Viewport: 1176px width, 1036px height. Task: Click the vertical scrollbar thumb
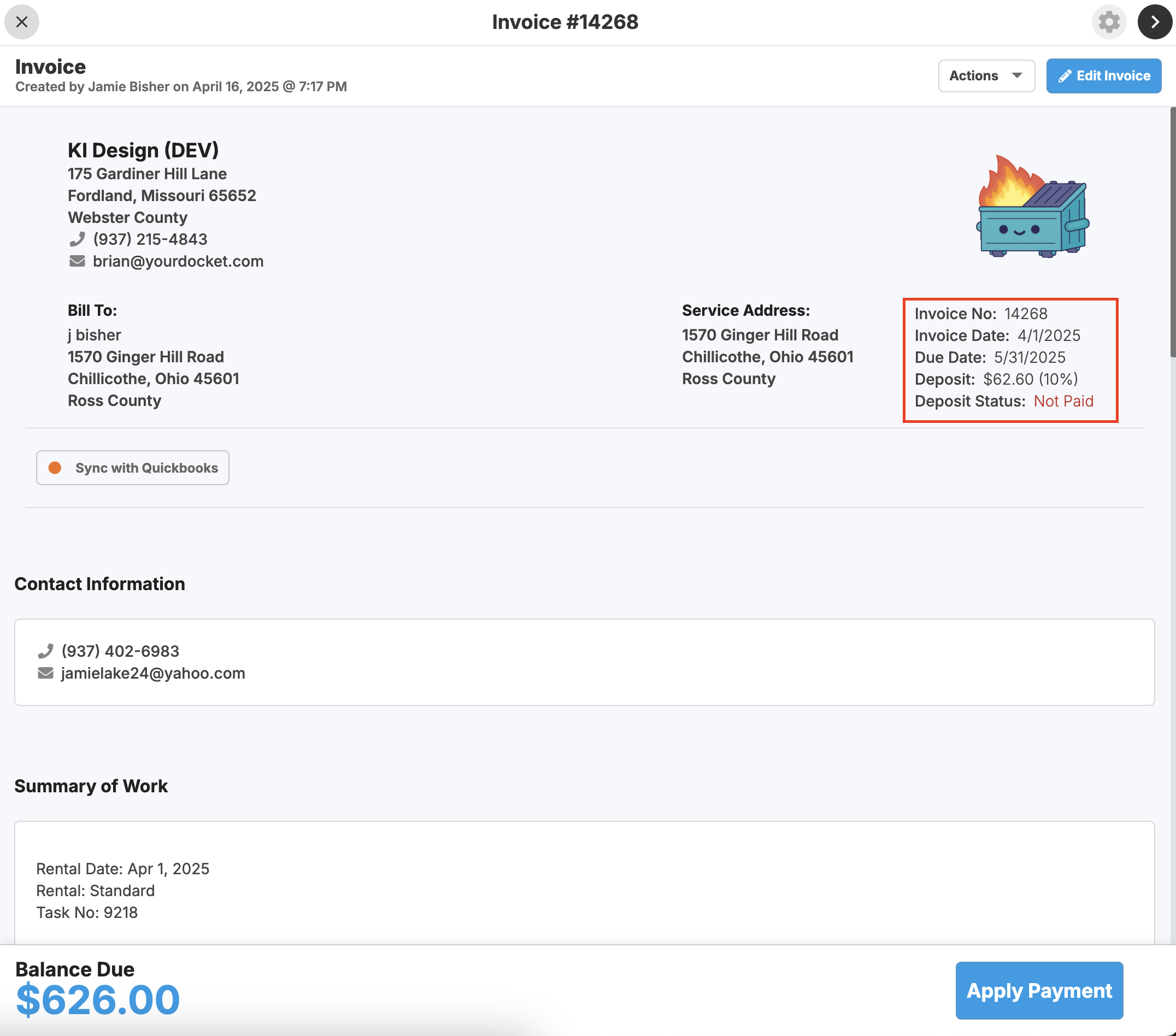[x=1173, y=232]
